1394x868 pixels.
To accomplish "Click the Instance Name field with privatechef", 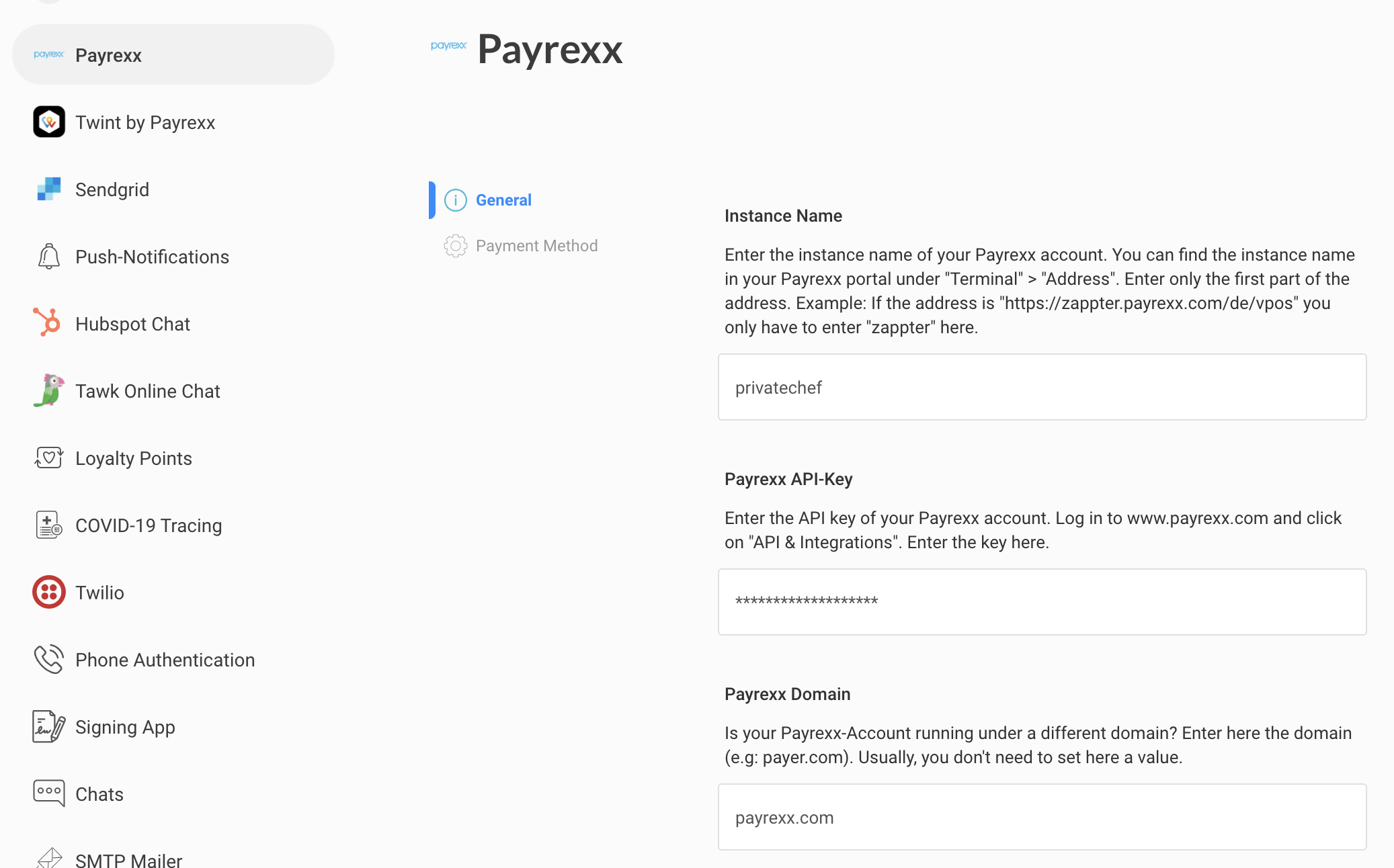I will click(1042, 387).
